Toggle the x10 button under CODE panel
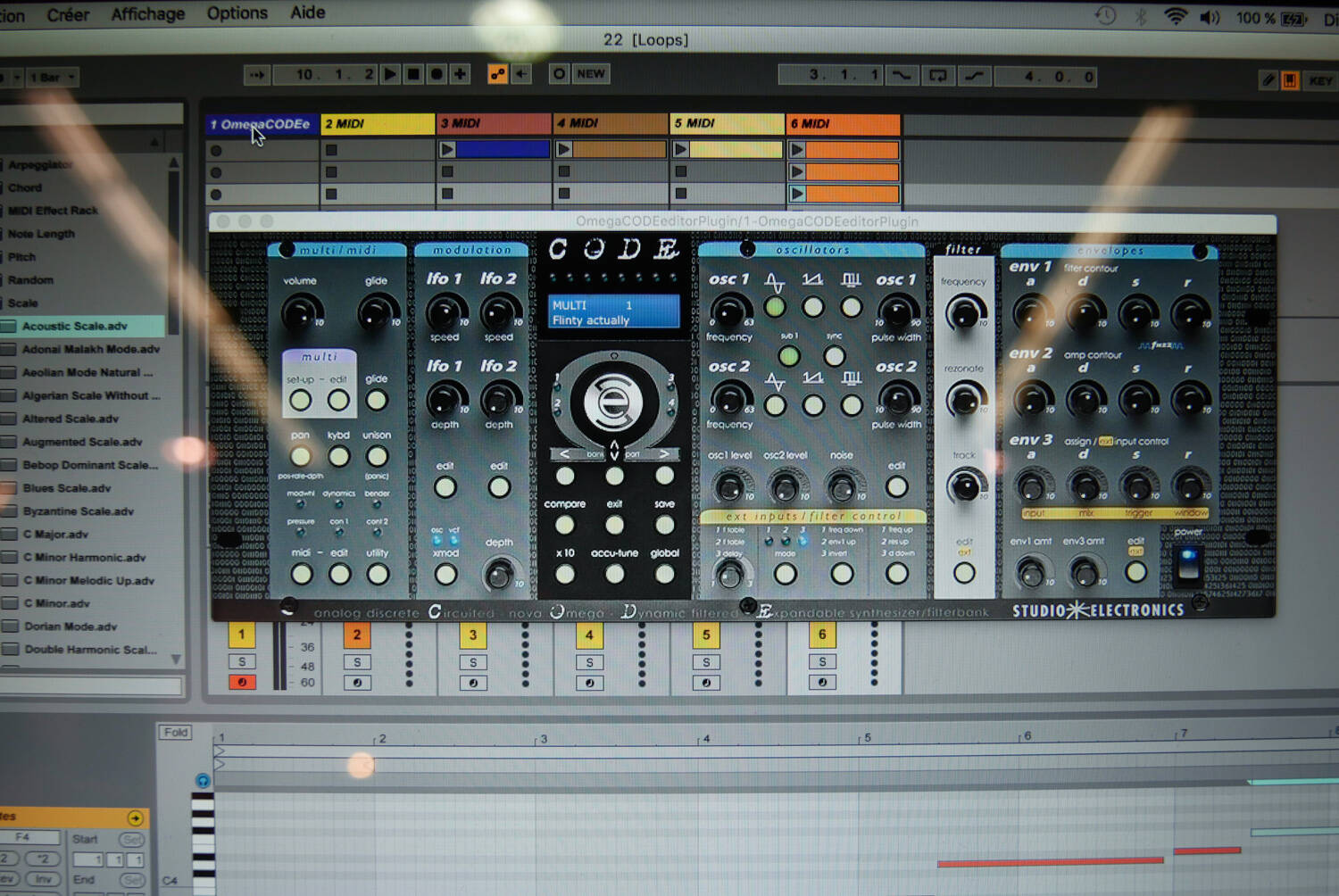Image resolution: width=1339 pixels, height=896 pixels. 565,574
